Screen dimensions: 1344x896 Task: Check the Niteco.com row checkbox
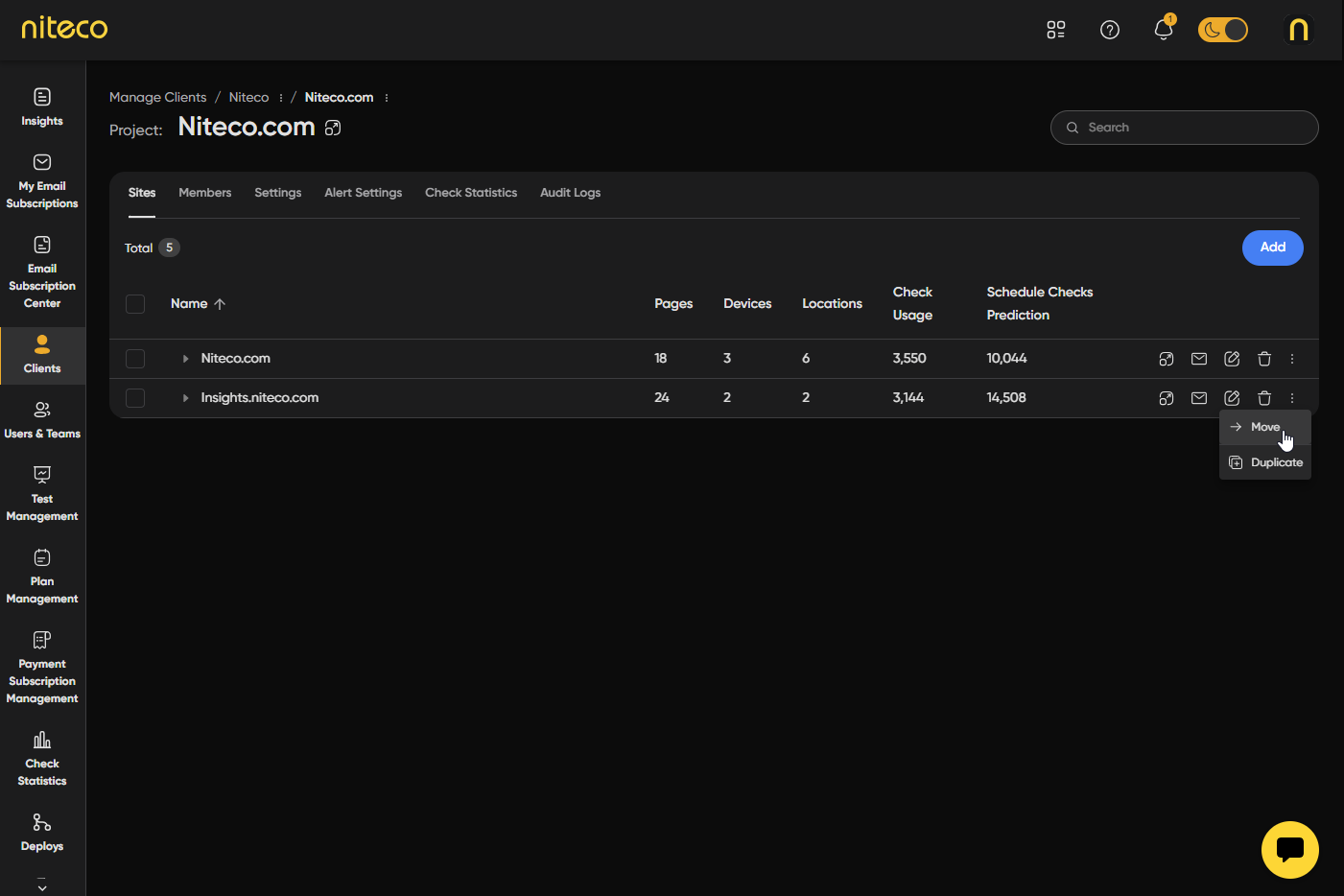point(135,359)
